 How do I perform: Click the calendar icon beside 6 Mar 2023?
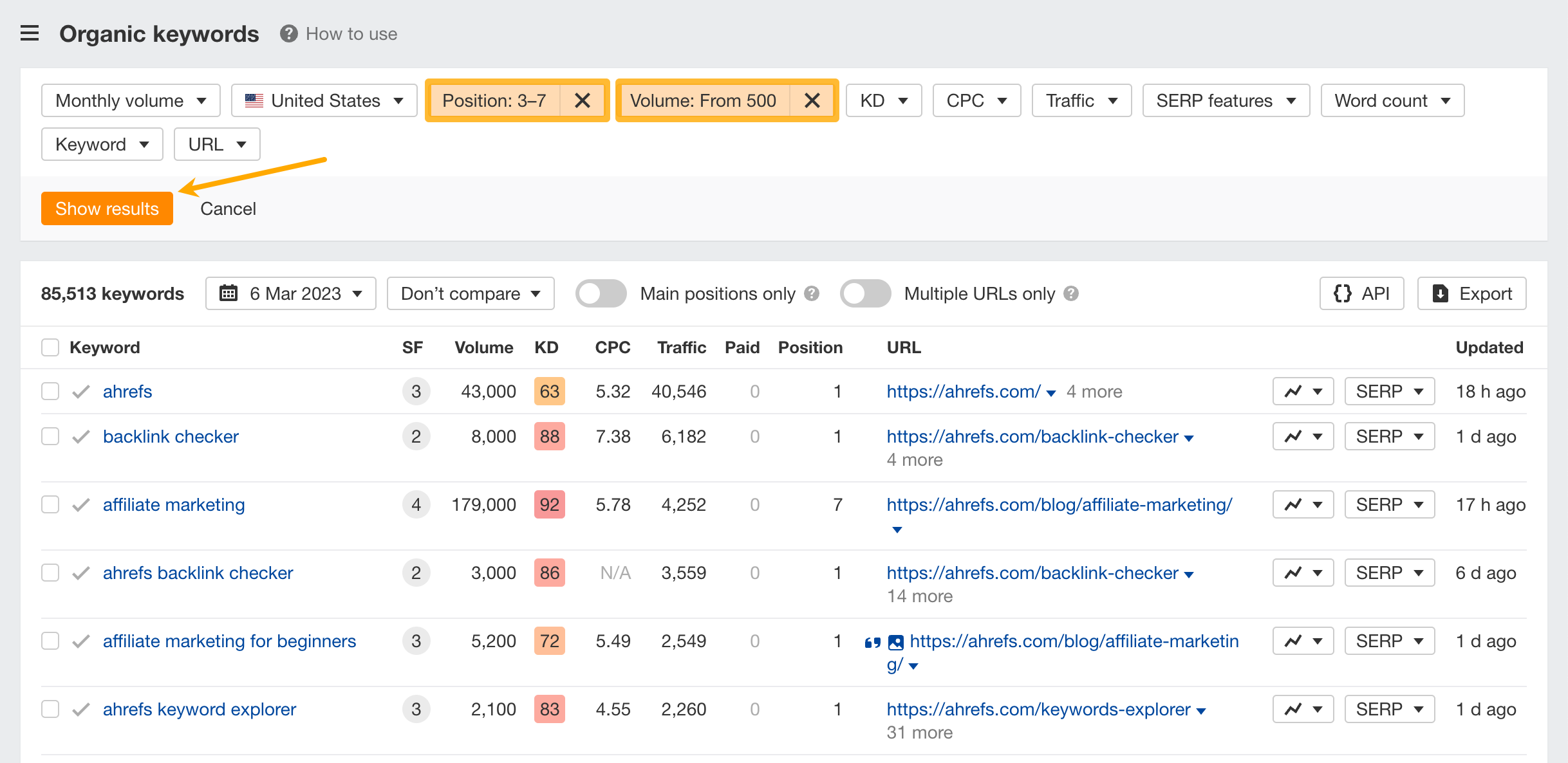229,293
